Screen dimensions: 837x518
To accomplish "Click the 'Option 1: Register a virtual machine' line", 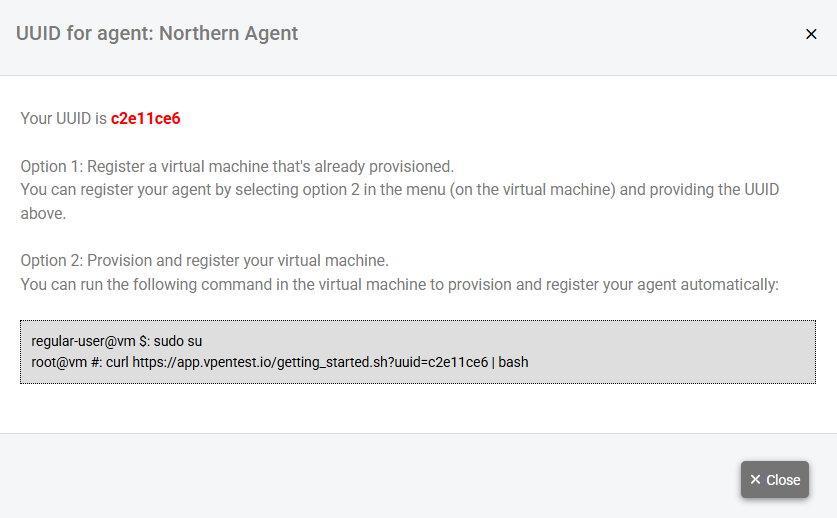I will [x=237, y=166].
